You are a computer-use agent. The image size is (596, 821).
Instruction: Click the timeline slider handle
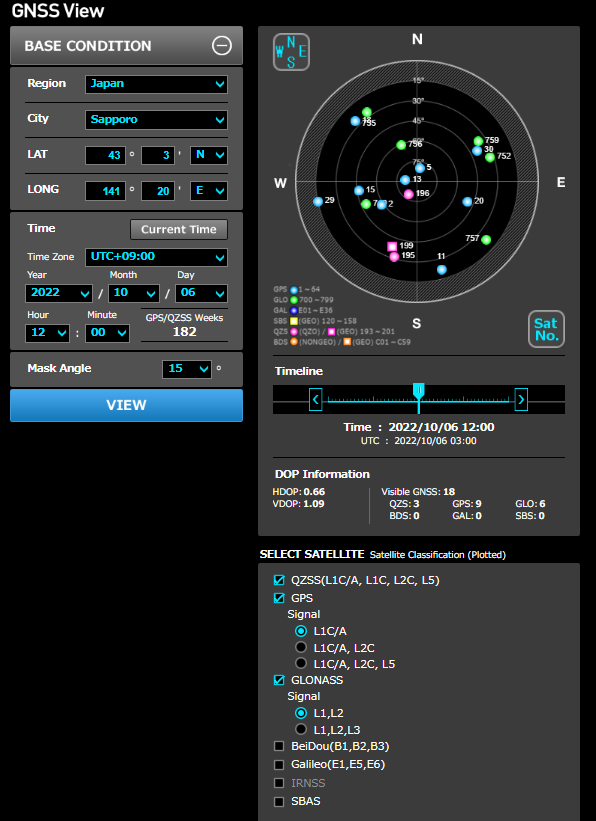point(418,391)
